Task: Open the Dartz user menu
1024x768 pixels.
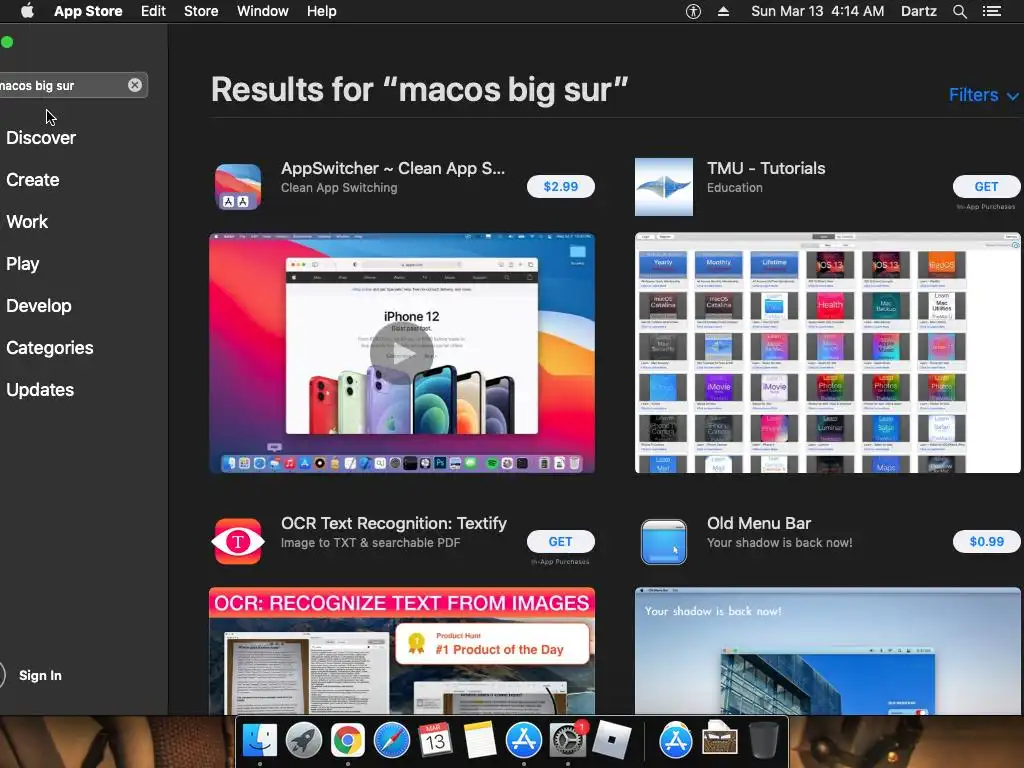Action: (919, 11)
